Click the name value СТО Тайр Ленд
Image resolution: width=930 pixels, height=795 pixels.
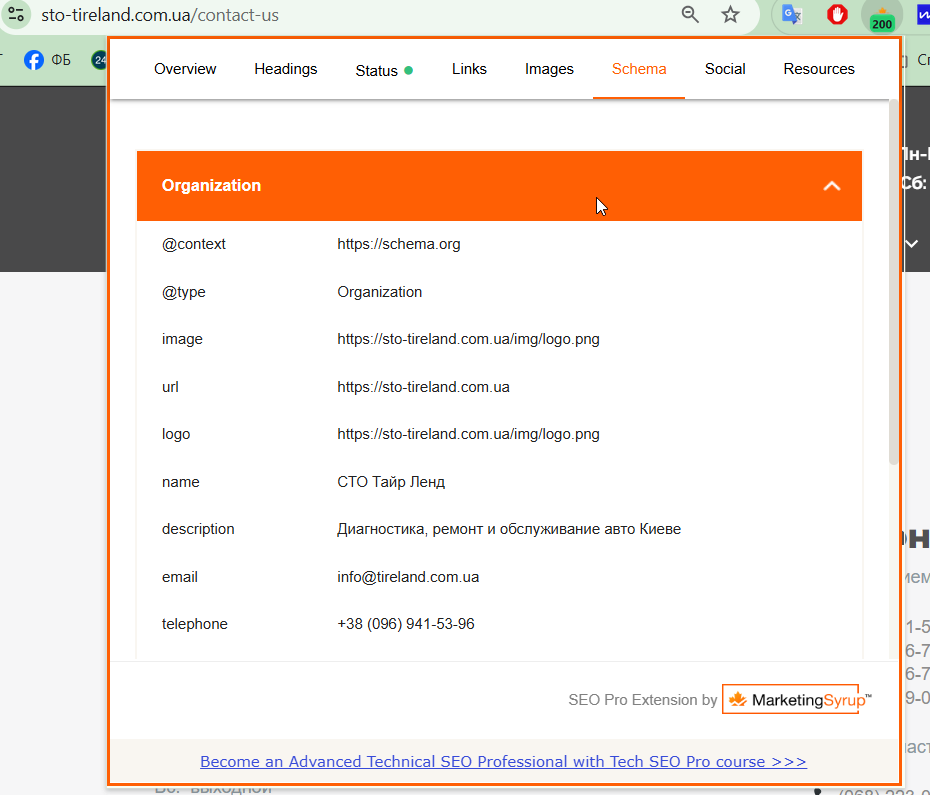click(x=391, y=482)
